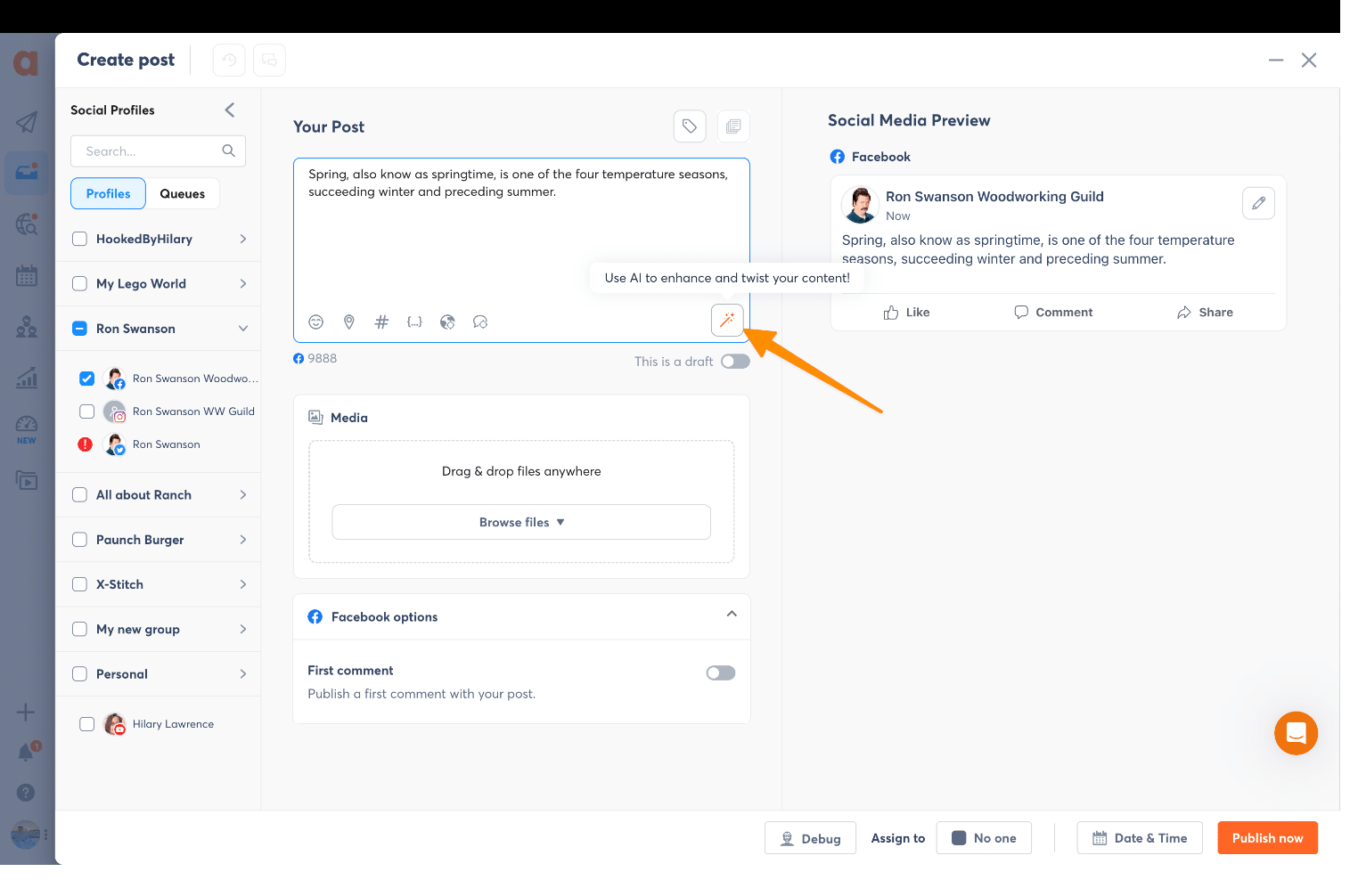The height and width of the screenshot is (896, 1358).
Task: Edit the Facebook preview with pencil icon
Action: click(1258, 203)
